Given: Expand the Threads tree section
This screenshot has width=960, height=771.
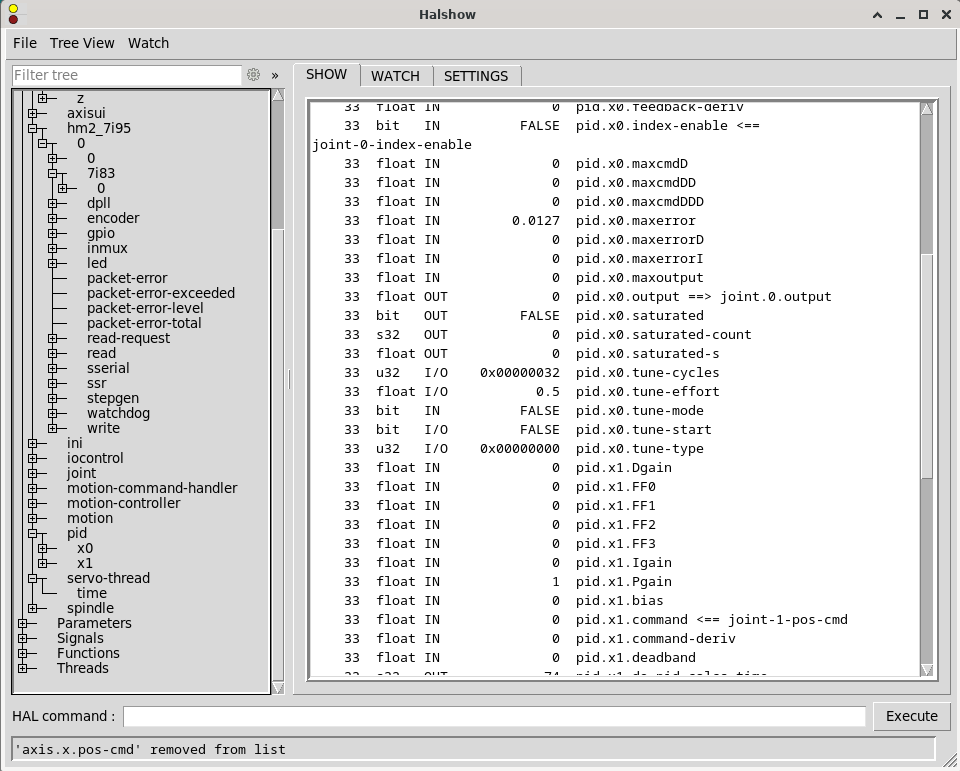Looking at the screenshot, I should [23, 668].
